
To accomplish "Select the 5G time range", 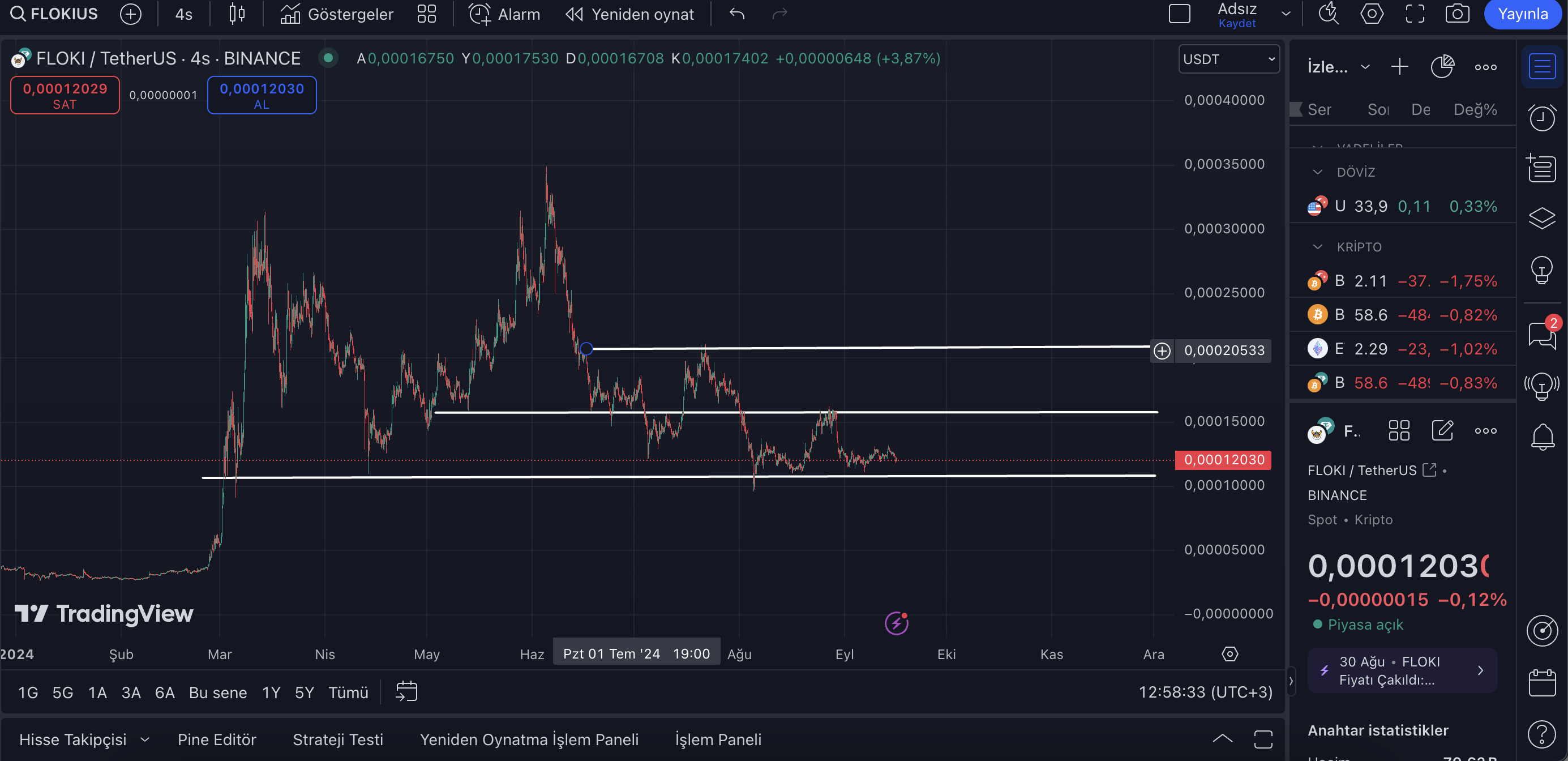I will pos(63,692).
